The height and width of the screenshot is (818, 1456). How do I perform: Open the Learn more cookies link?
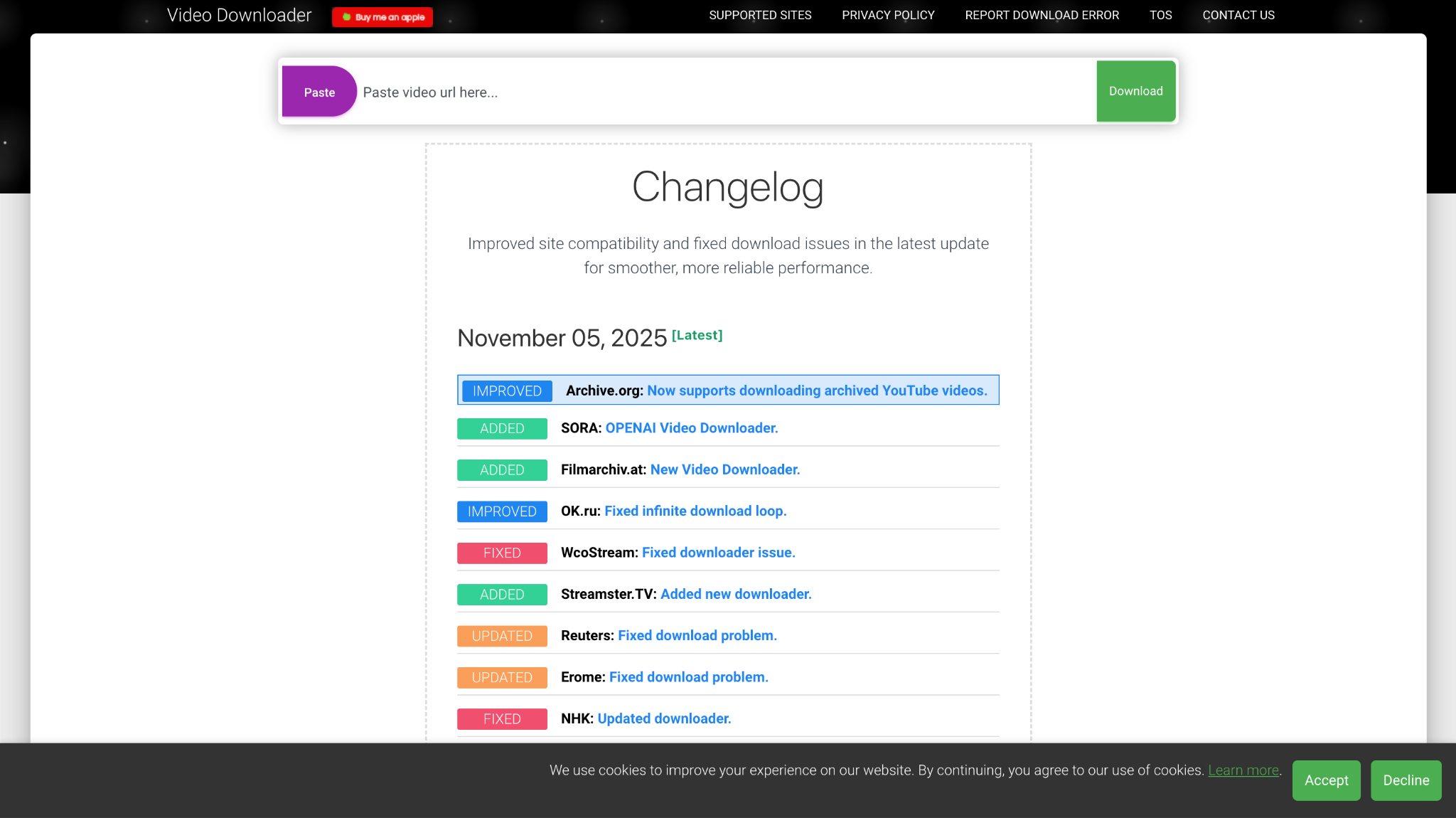coord(1243,770)
